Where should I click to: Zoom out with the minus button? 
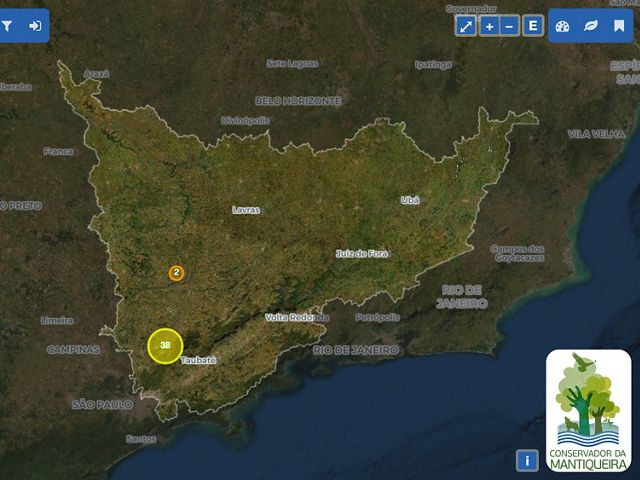click(x=510, y=26)
